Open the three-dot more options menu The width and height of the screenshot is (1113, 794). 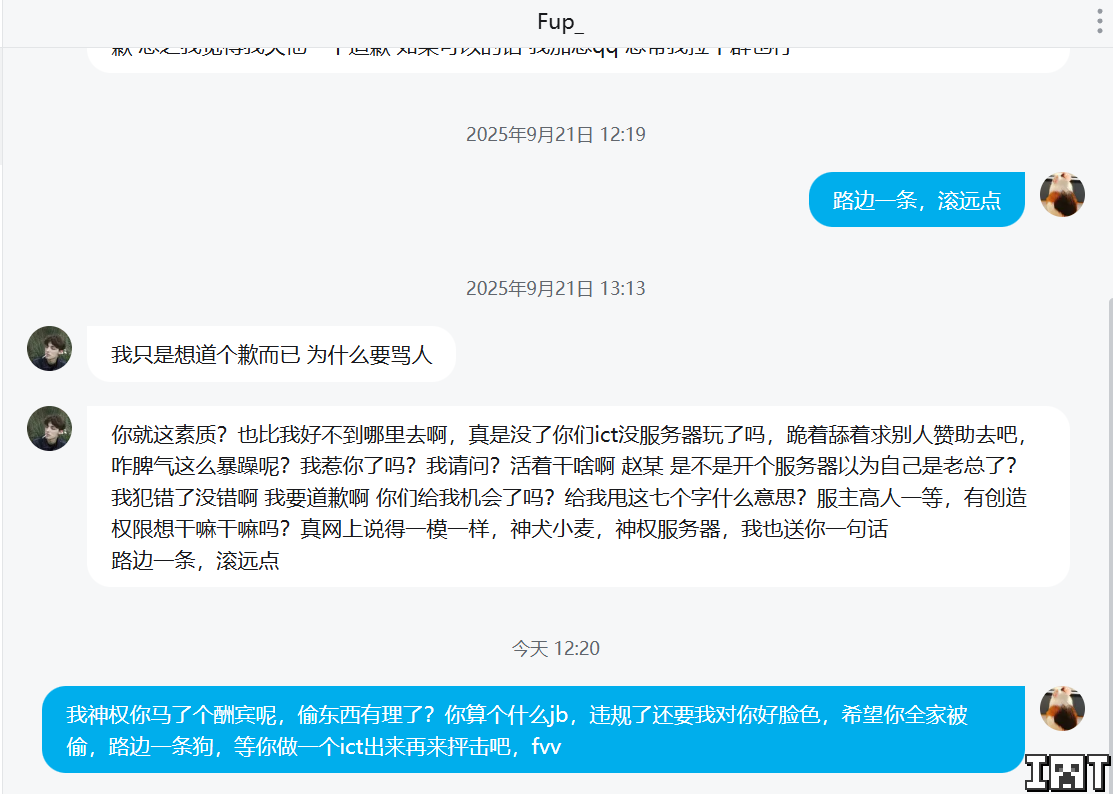click(x=1099, y=24)
